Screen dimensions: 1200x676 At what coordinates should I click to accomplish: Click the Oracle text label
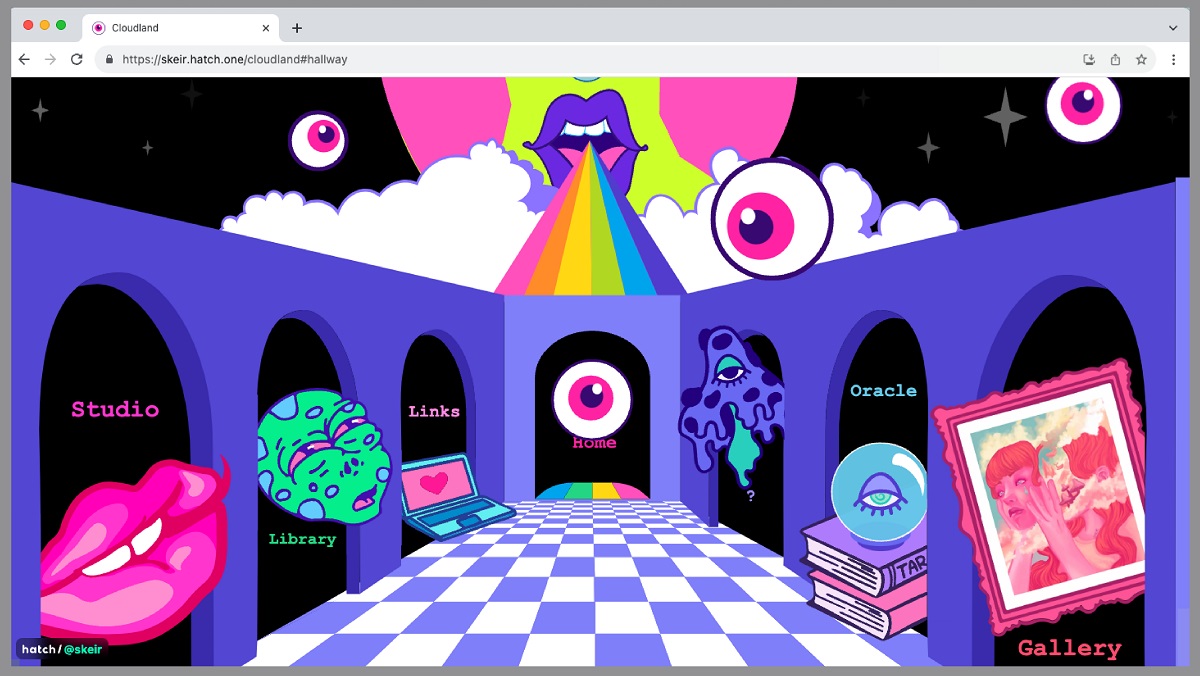(x=883, y=390)
